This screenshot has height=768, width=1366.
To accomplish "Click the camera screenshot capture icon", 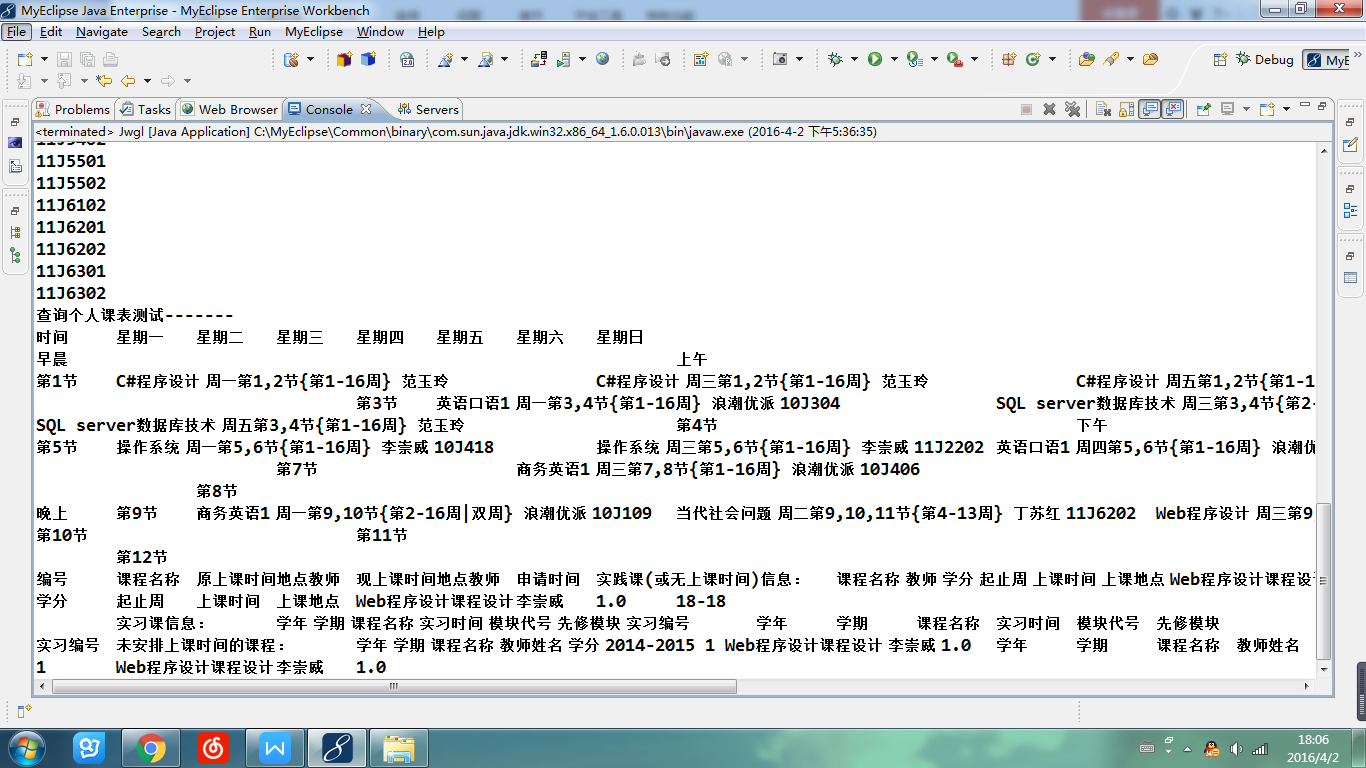I will [780, 59].
